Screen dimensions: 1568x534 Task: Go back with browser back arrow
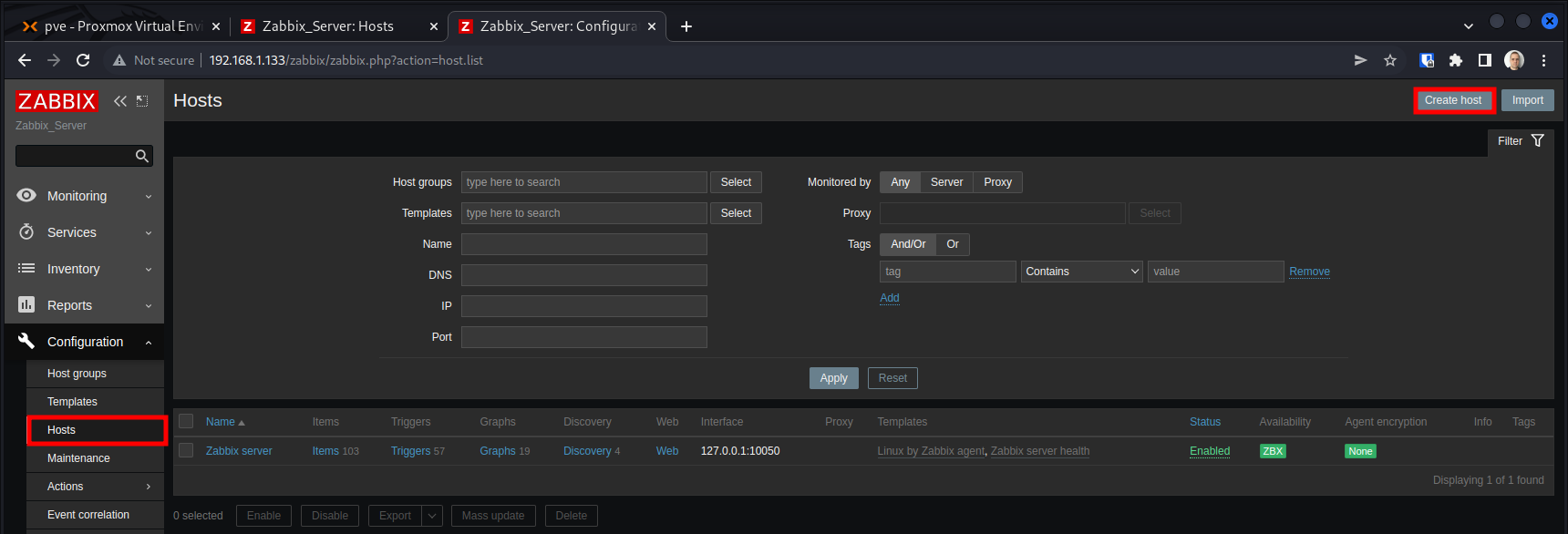point(25,60)
